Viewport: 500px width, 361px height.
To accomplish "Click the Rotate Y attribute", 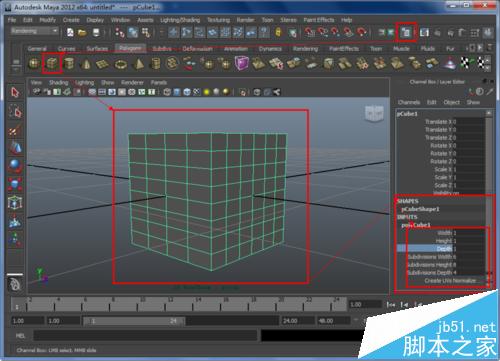I will 441,154.
